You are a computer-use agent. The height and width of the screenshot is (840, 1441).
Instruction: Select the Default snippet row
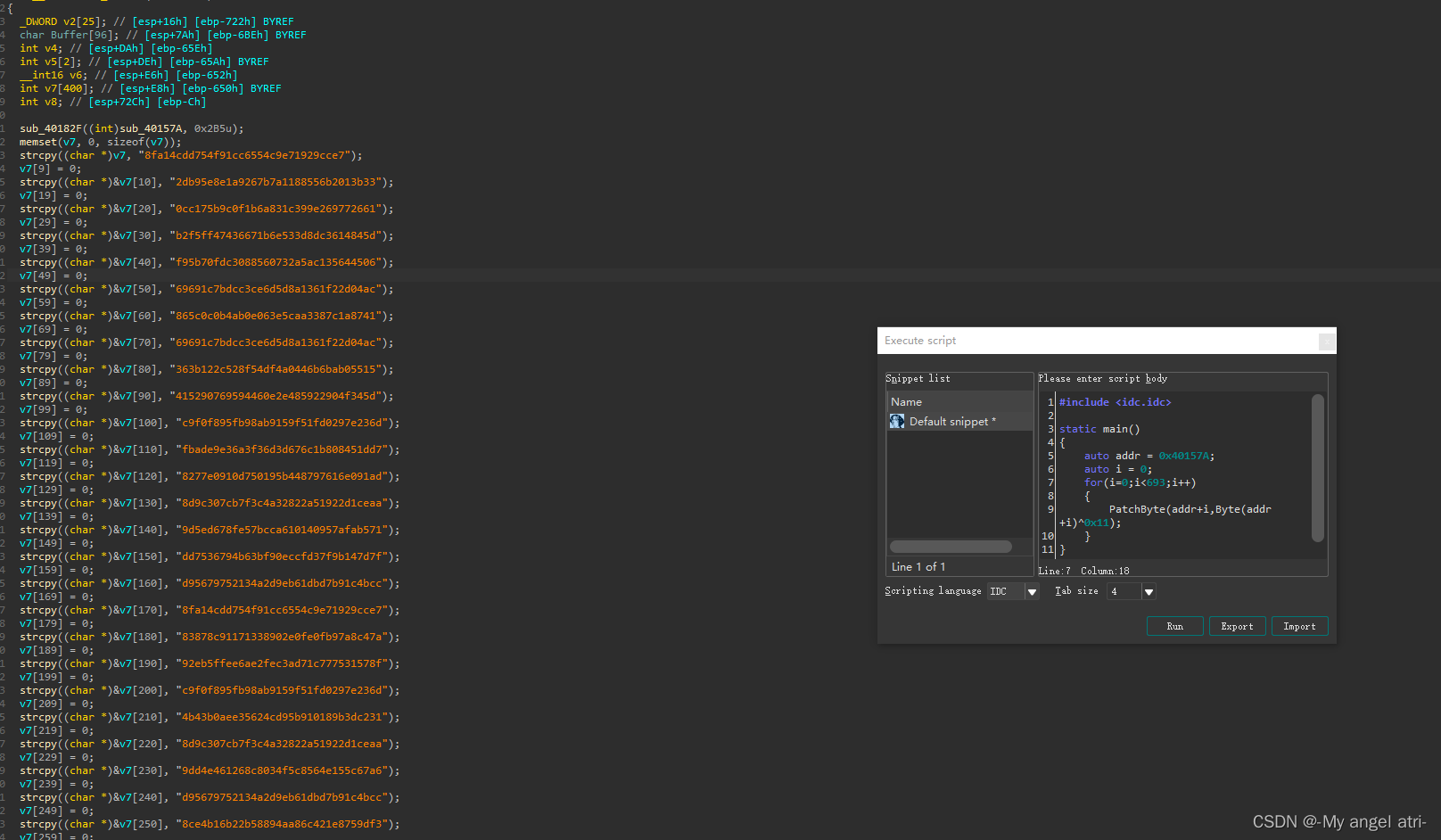pos(959,421)
